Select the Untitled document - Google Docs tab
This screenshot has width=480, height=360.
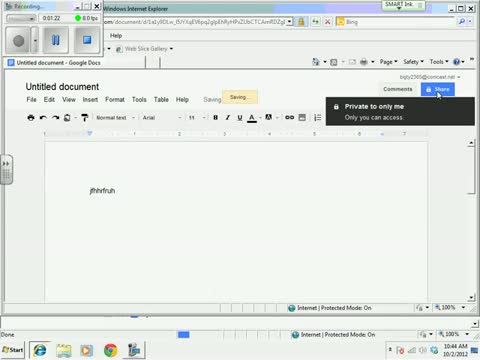point(75,63)
